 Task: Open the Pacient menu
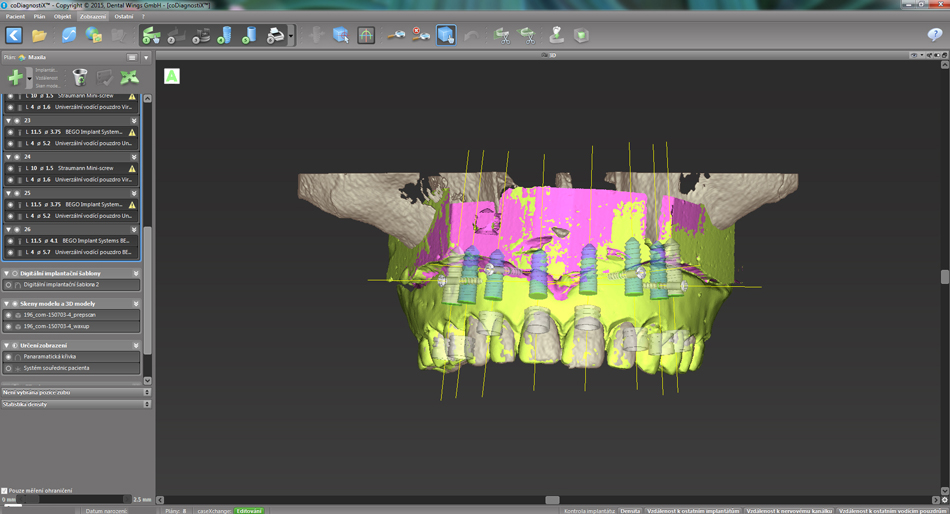[15, 16]
